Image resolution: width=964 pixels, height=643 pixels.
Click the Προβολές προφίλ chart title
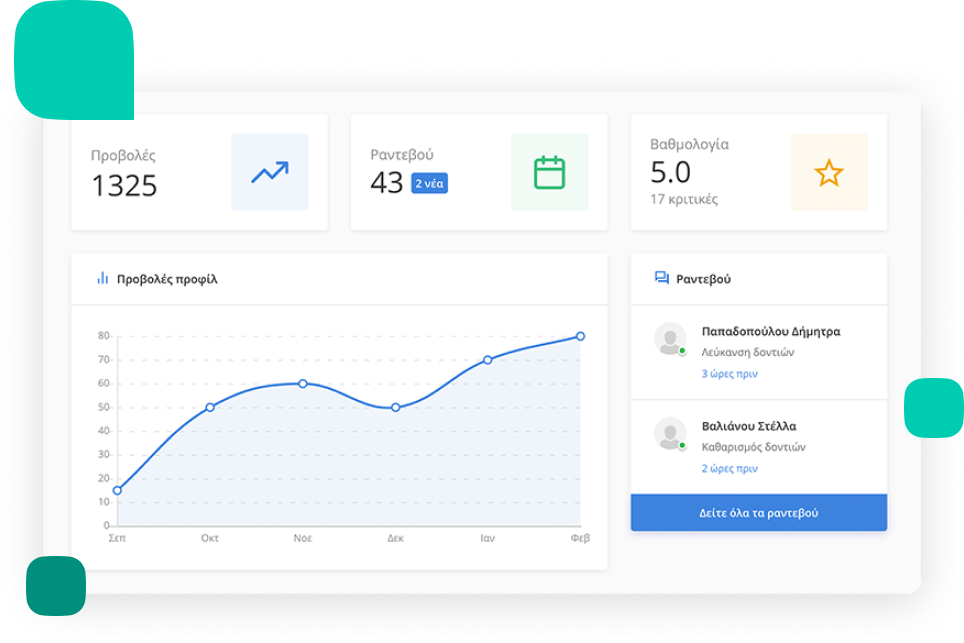pos(167,279)
